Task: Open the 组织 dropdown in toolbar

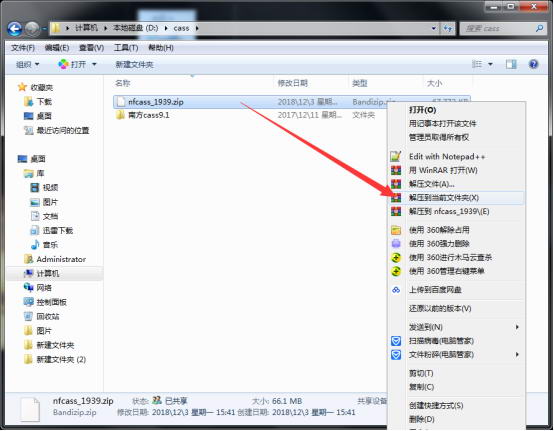Action: [27, 64]
